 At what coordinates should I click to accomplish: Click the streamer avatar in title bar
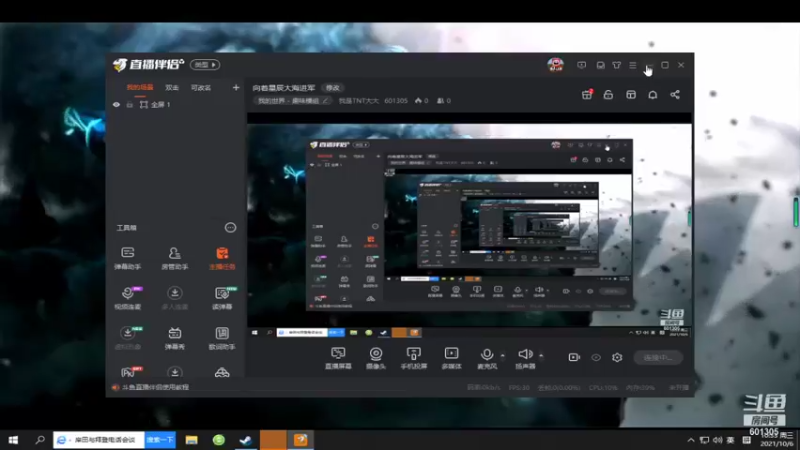coord(556,65)
